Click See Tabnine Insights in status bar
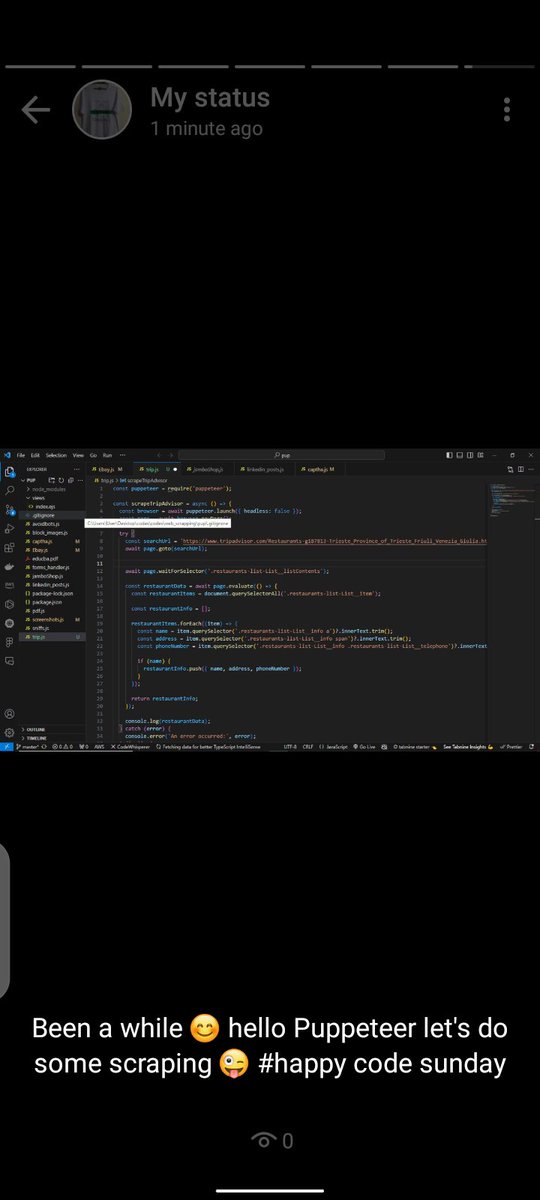 point(467,746)
